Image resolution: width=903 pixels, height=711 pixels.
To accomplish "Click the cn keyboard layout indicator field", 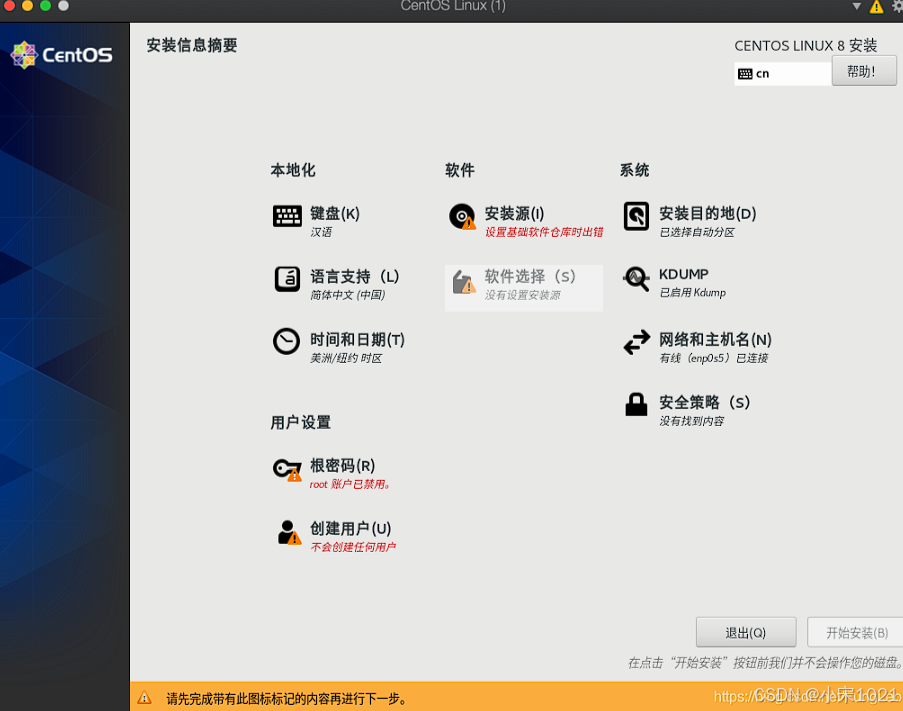I will pos(783,74).
